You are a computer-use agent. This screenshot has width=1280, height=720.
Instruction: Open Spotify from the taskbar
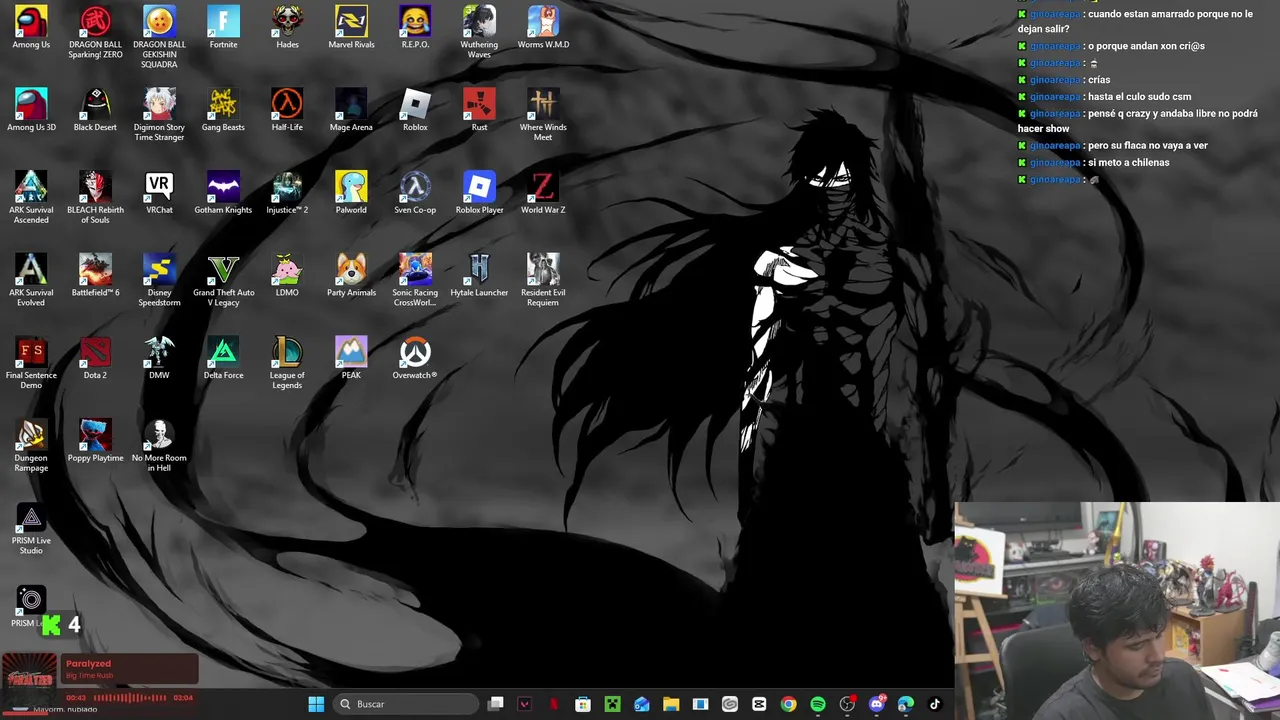point(818,704)
